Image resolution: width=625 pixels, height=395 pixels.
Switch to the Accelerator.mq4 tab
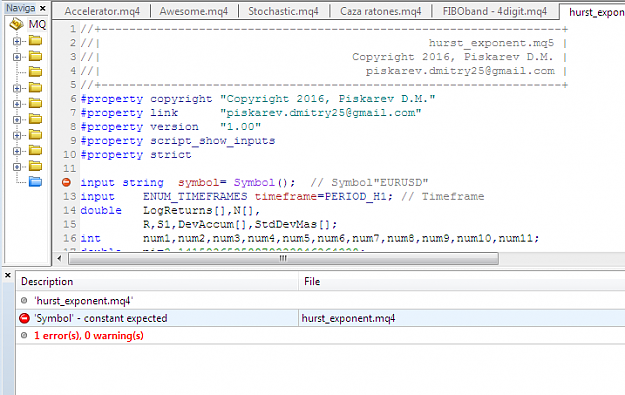click(x=102, y=11)
